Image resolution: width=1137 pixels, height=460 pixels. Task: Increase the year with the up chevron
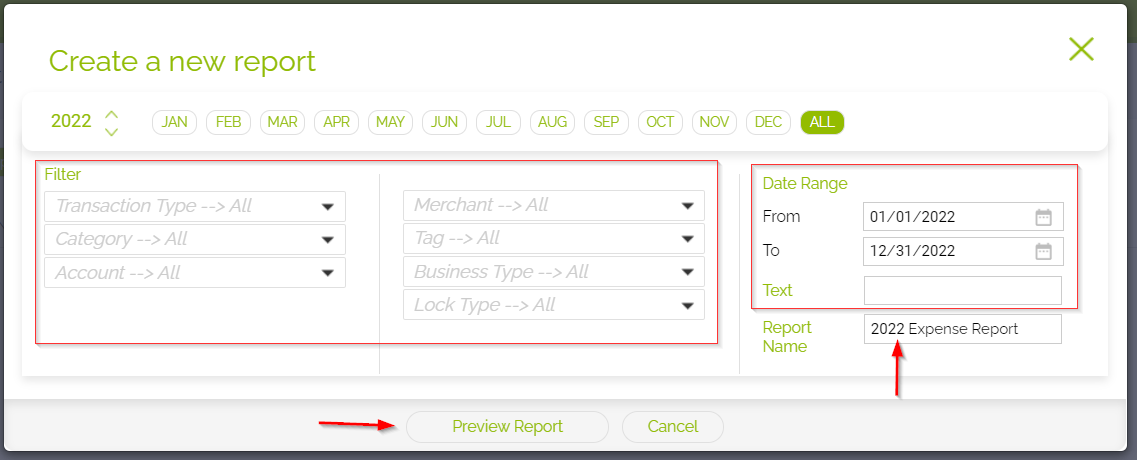click(x=111, y=113)
